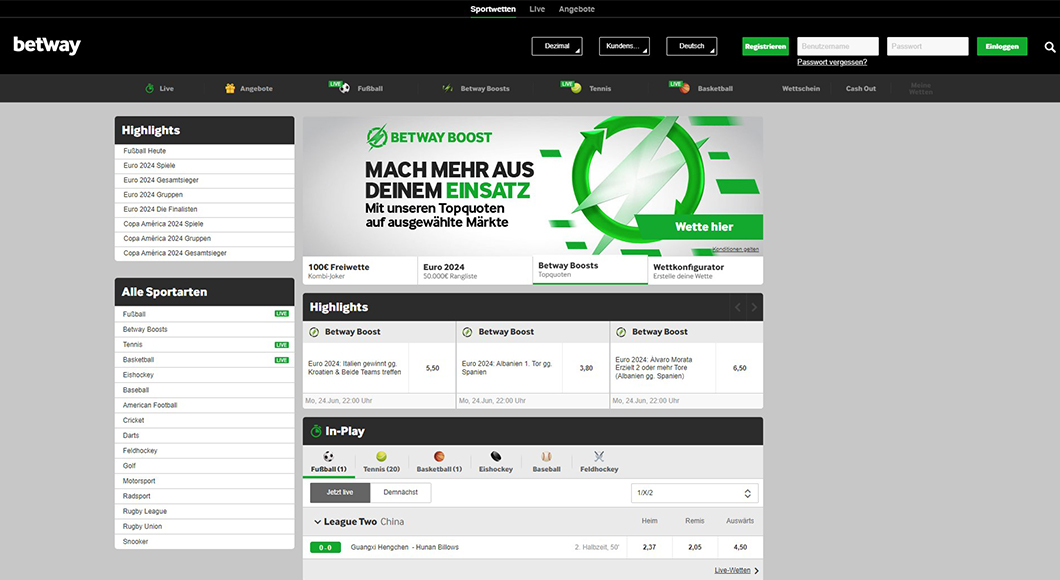Open the Kundens... dropdown
This screenshot has width=1060, height=580.
[624, 46]
